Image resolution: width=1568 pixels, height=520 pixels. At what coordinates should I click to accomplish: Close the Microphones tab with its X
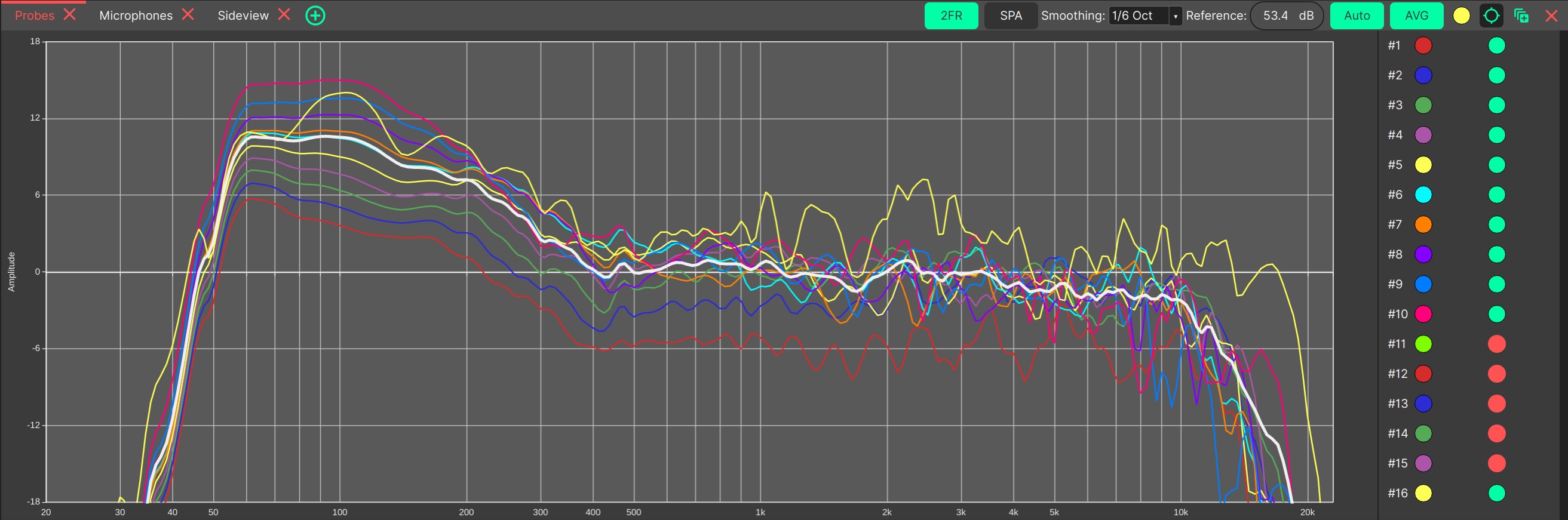pyautogui.click(x=188, y=14)
